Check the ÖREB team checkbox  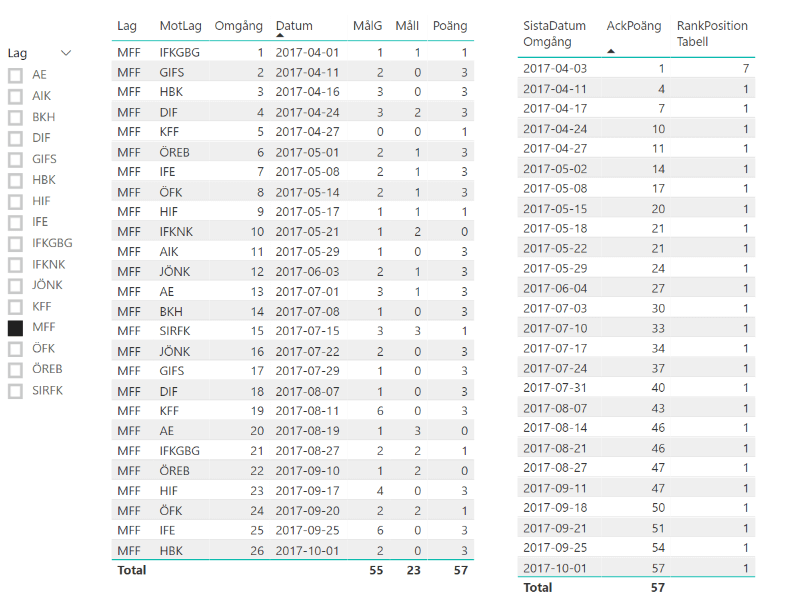tap(16, 370)
